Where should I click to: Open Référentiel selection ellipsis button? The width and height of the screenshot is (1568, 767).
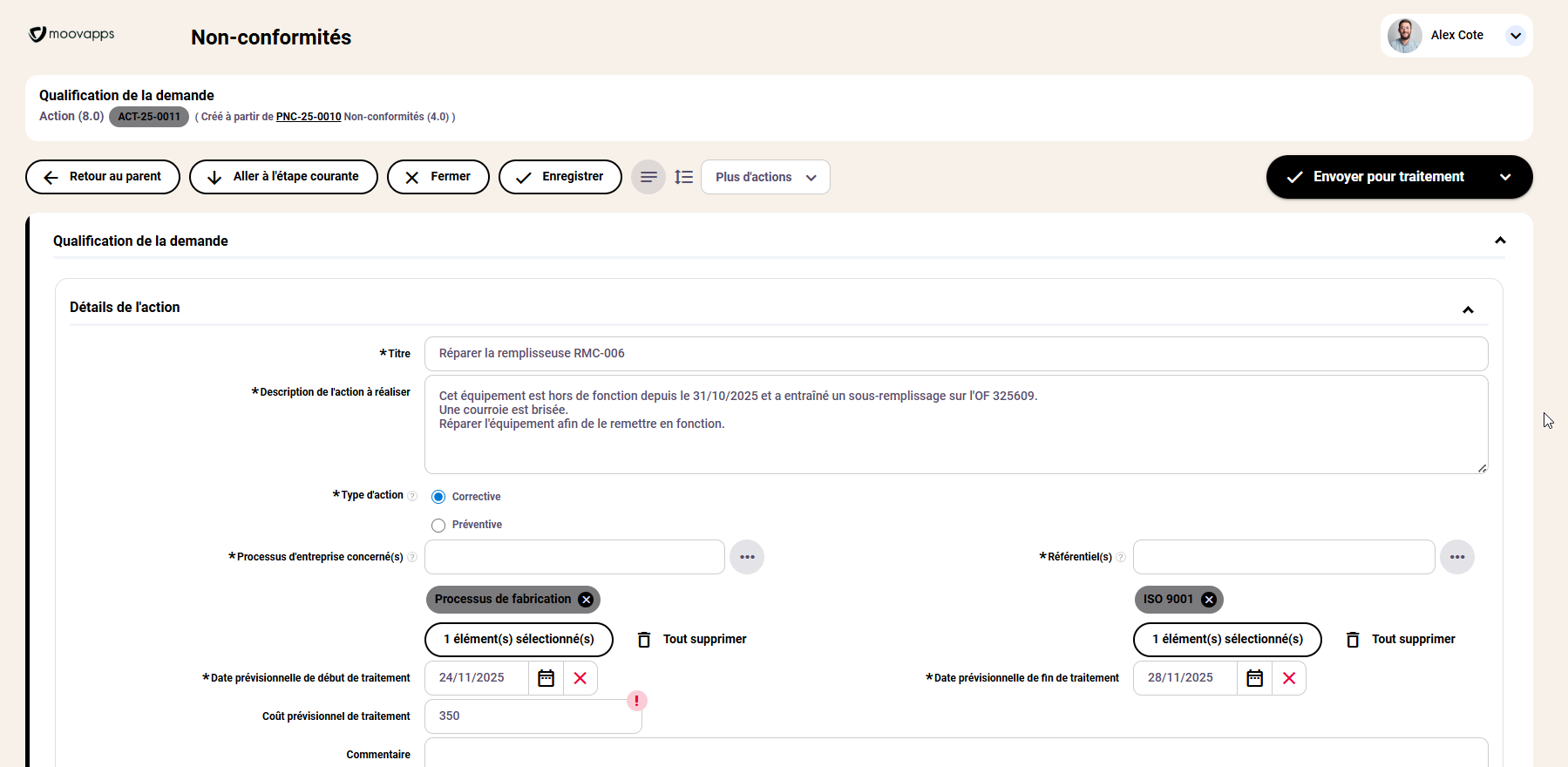(1456, 557)
